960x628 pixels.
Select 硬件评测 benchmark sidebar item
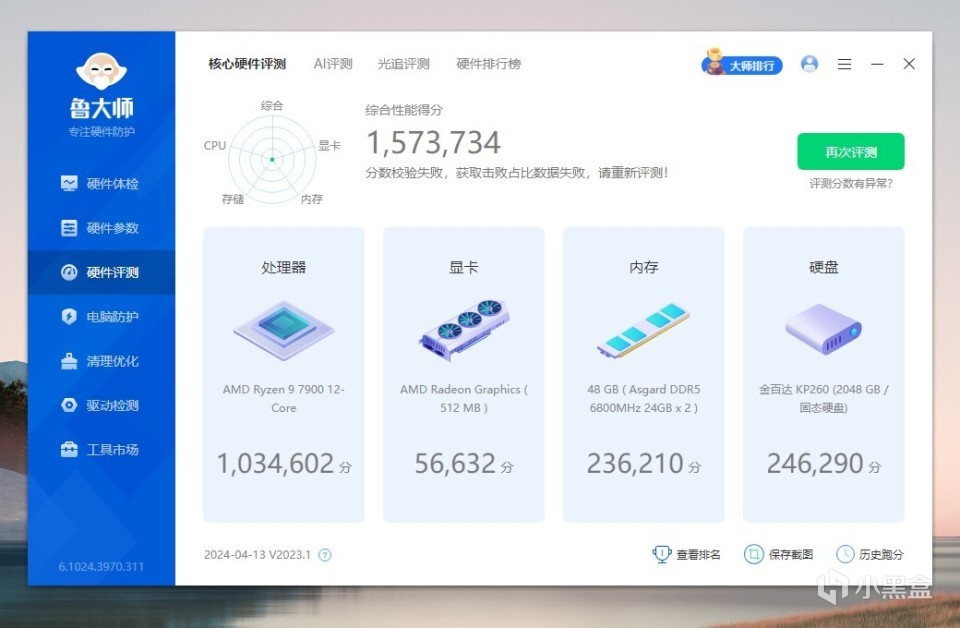point(101,272)
